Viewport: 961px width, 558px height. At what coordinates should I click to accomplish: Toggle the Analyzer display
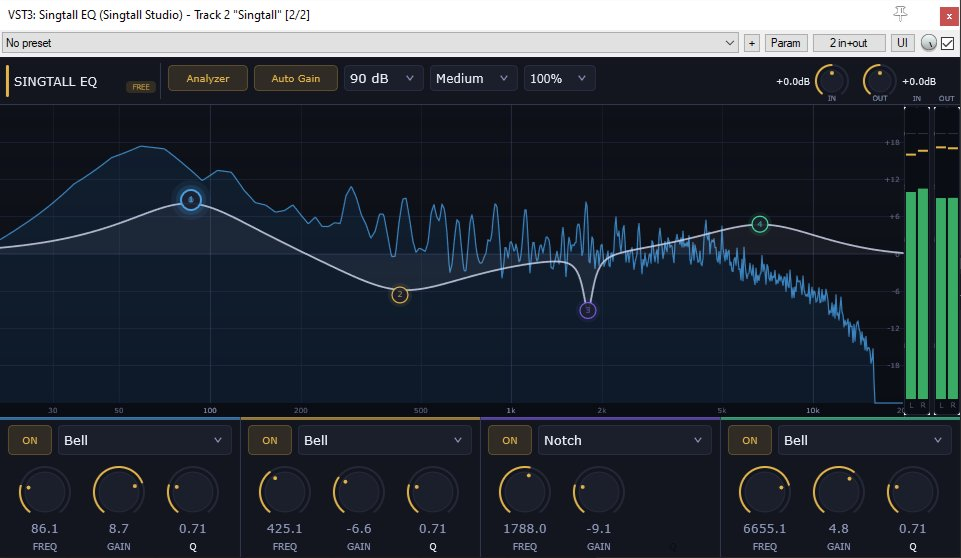click(208, 78)
